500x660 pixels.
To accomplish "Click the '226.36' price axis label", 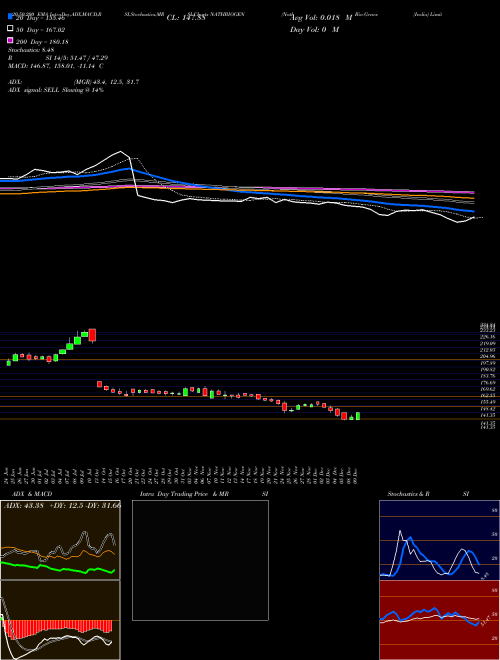I will [488, 337].
